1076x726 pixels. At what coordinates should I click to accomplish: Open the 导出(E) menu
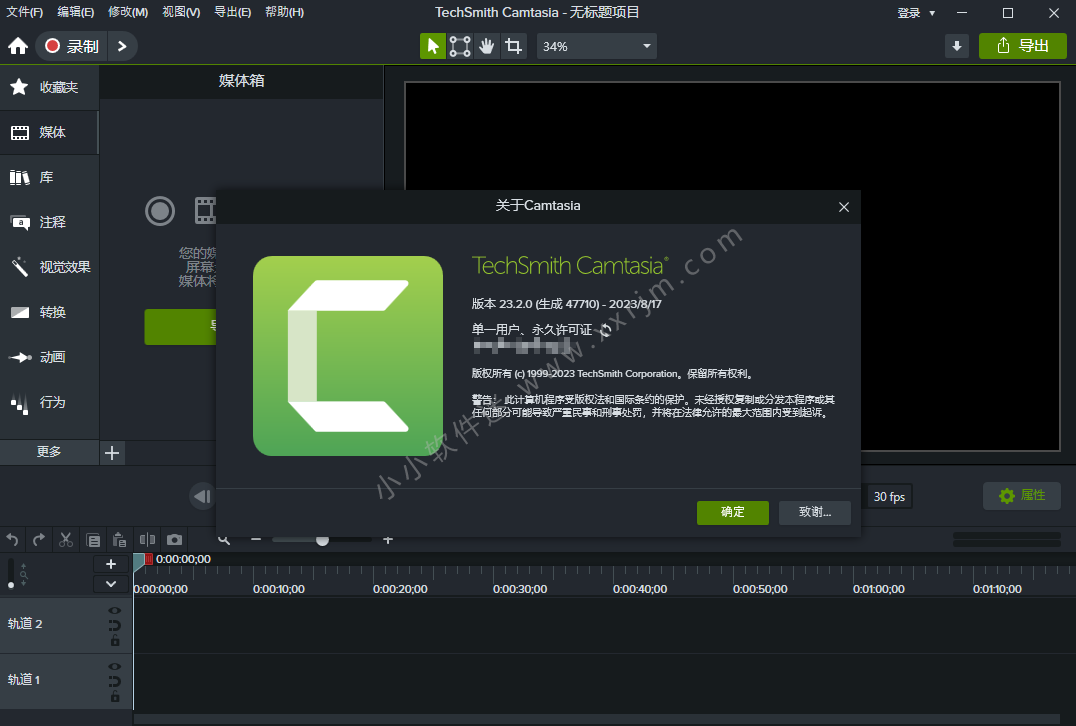pyautogui.click(x=233, y=12)
